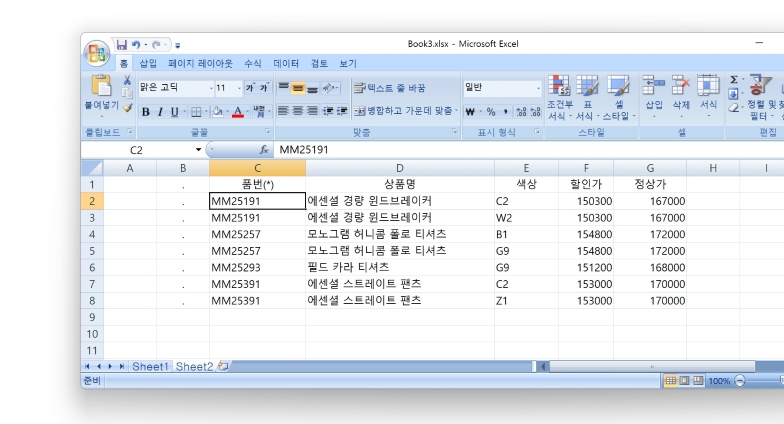
Task: Expand the number format dropdown 일반
Action: 538,88
